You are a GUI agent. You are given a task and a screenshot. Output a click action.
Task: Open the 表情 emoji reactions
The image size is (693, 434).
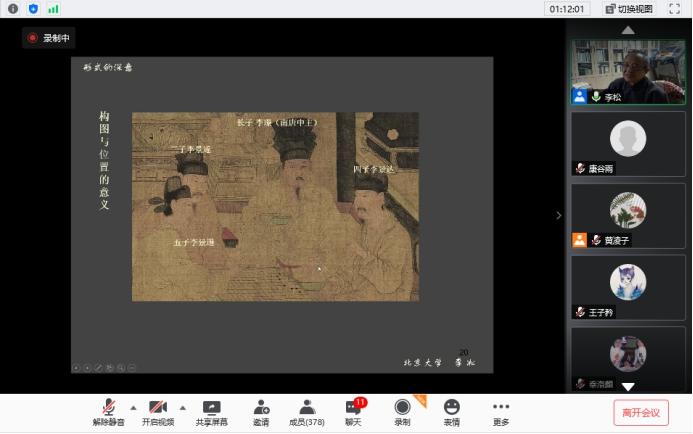(x=452, y=412)
